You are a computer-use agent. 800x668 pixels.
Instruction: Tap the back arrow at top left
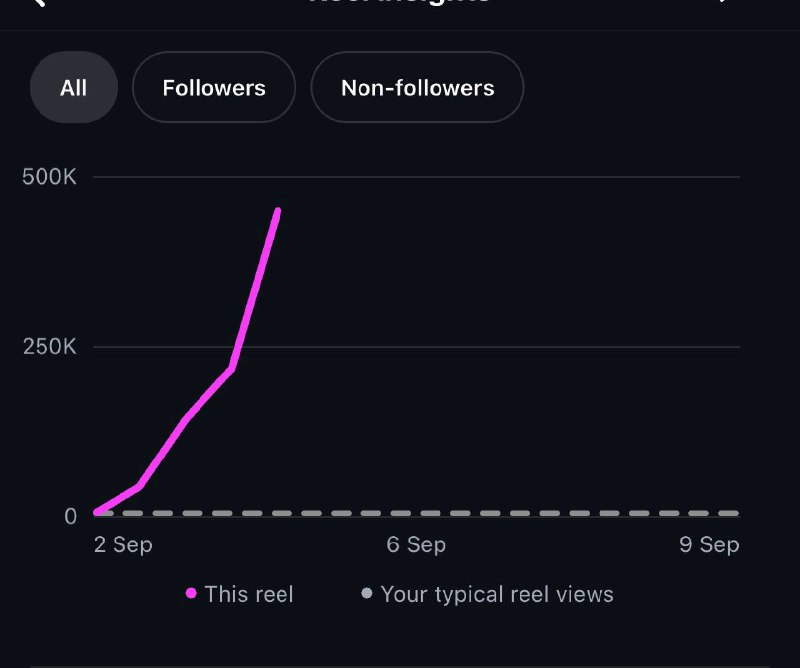click(x=39, y=3)
